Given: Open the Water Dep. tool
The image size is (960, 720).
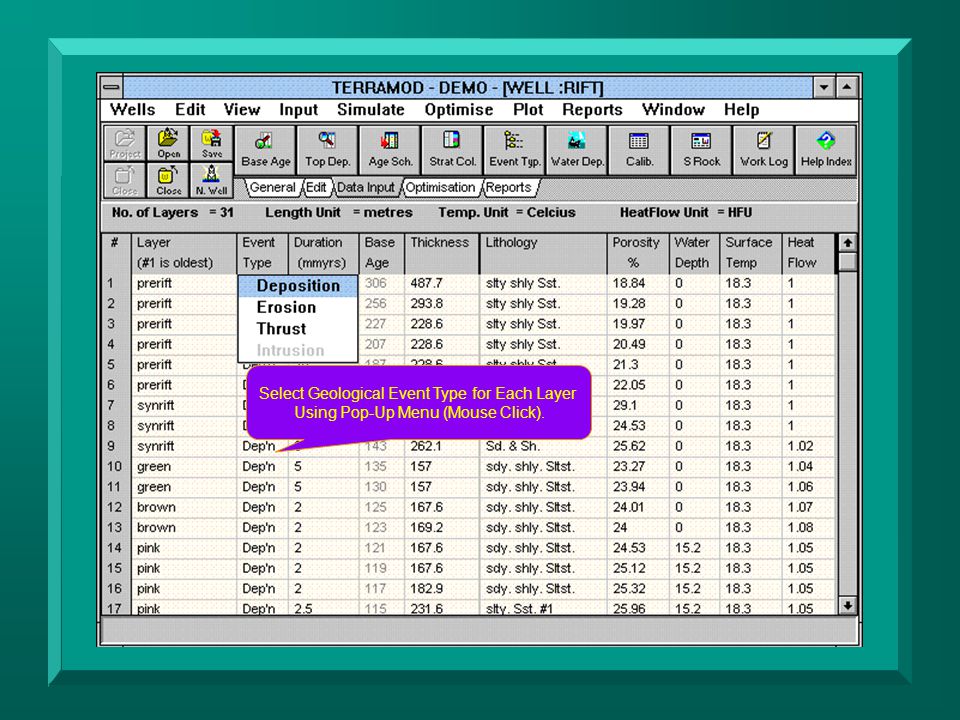Looking at the screenshot, I should click(x=577, y=151).
